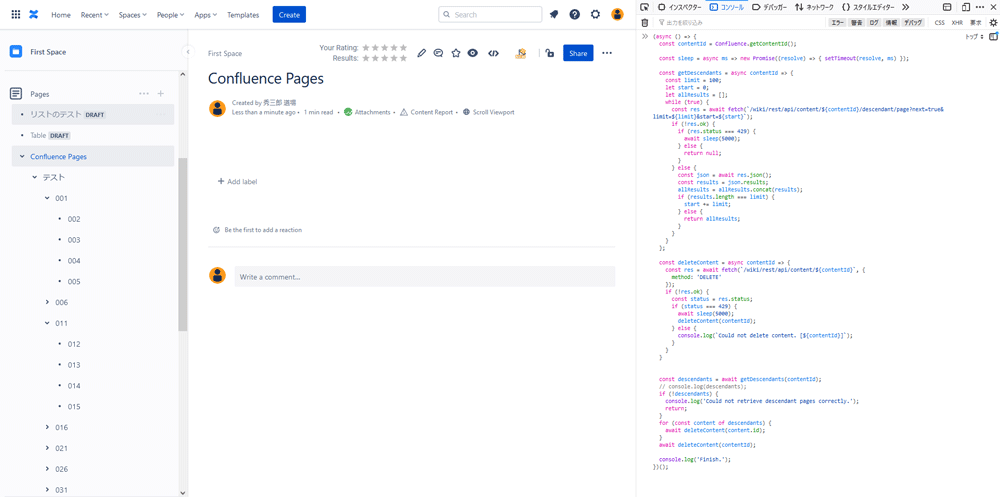Open DevTools customize ellipsis menu
This screenshot has width=1000, height=497.
pyautogui.click(x=980, y=7)
